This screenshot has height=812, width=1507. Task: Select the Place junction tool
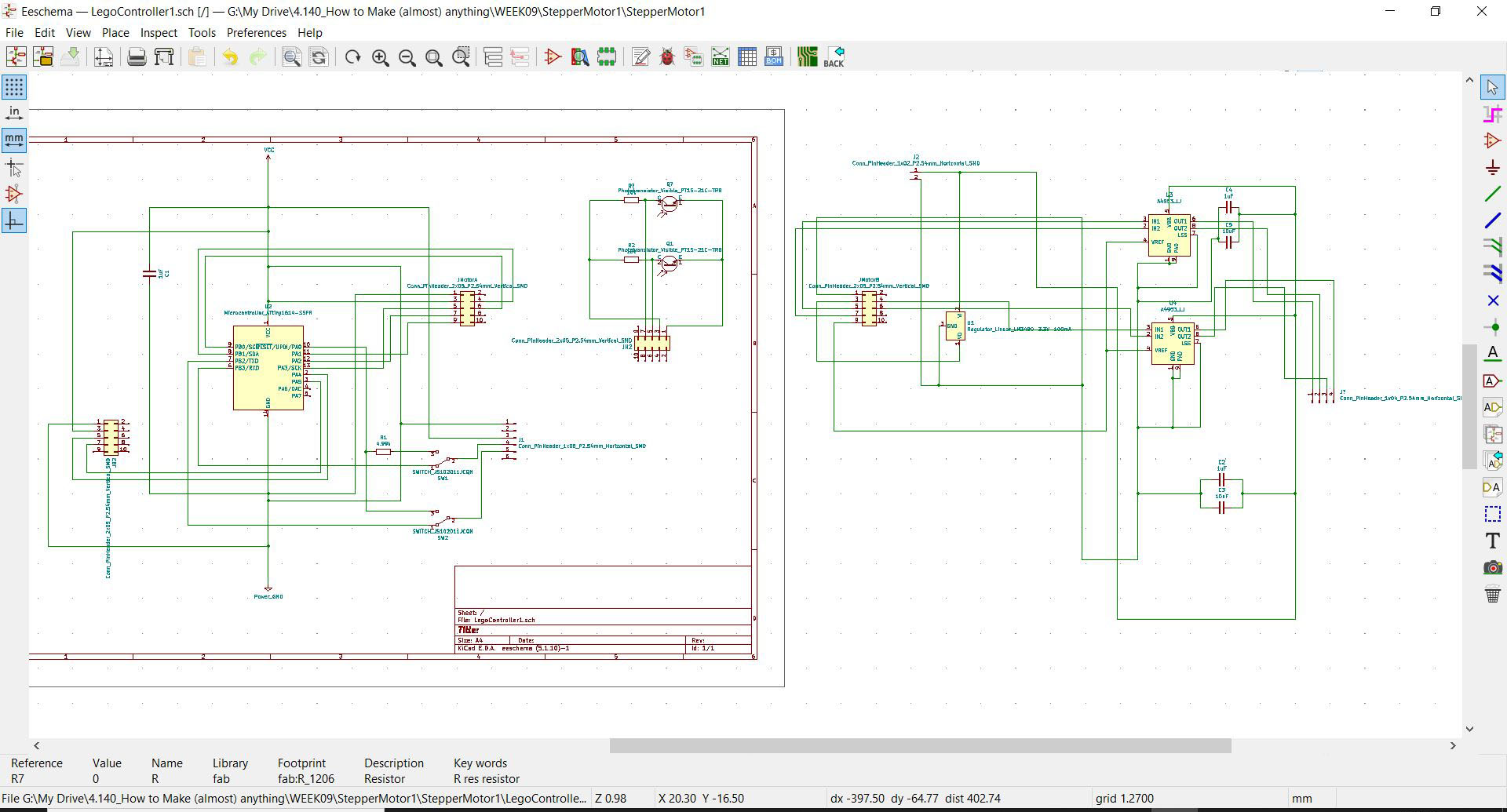(x=1492, y=327)
